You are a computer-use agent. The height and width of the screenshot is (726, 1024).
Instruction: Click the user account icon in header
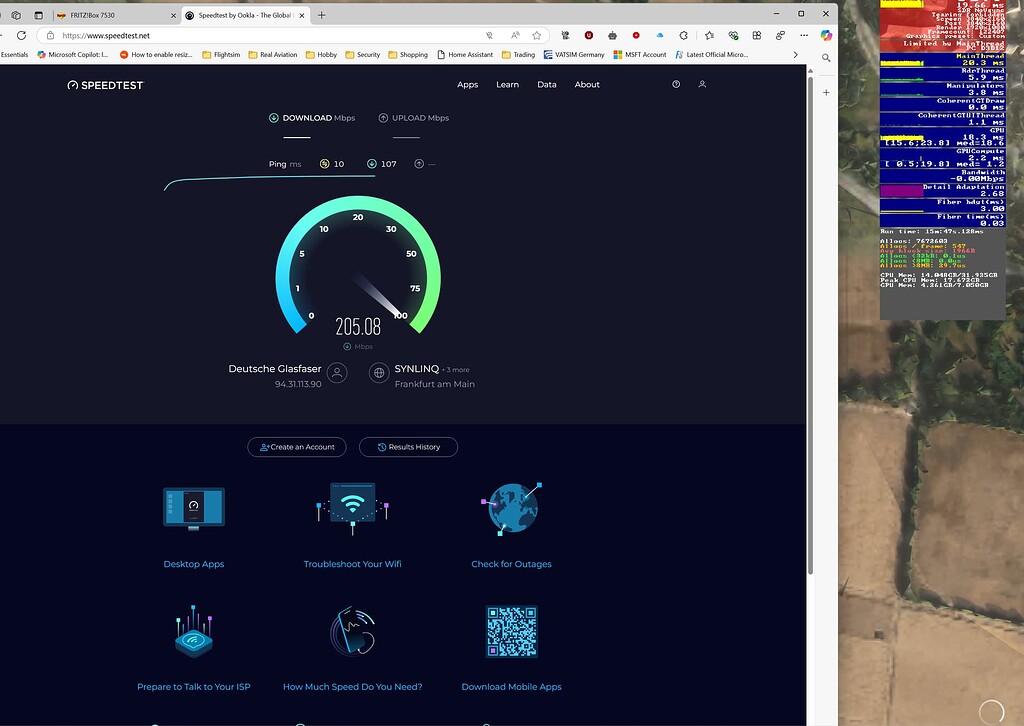702,85
